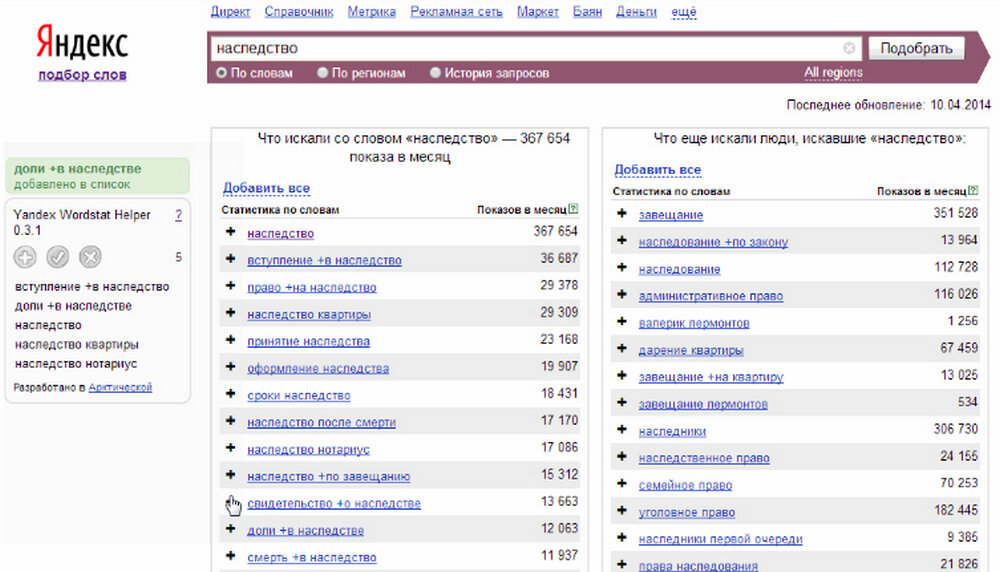Open 'наследование' query link on right
The width and height of the screenshot is (1000, 572).
tap(679, 269)
